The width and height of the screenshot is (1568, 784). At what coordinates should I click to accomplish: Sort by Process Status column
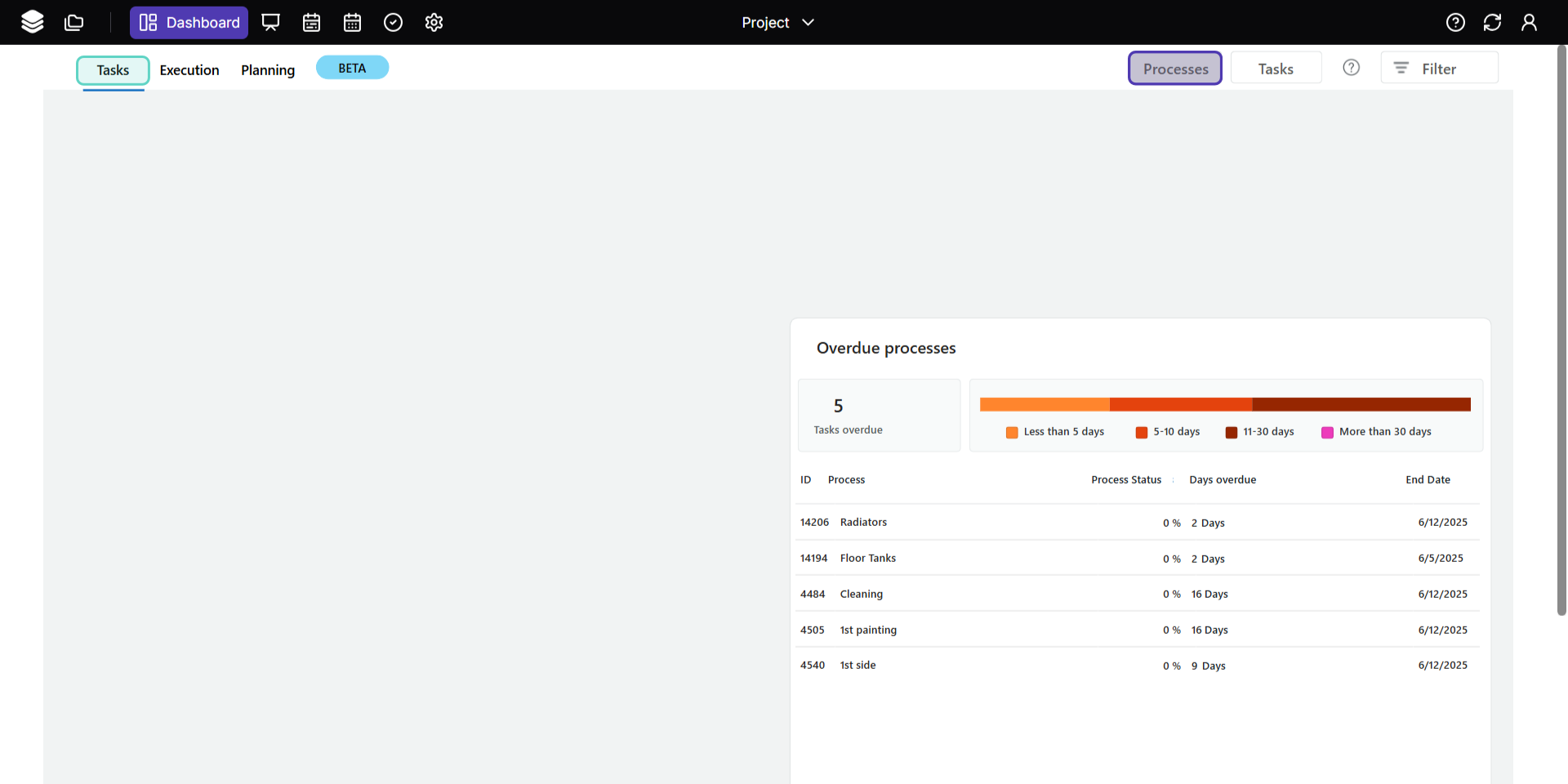click(1125, 479)
